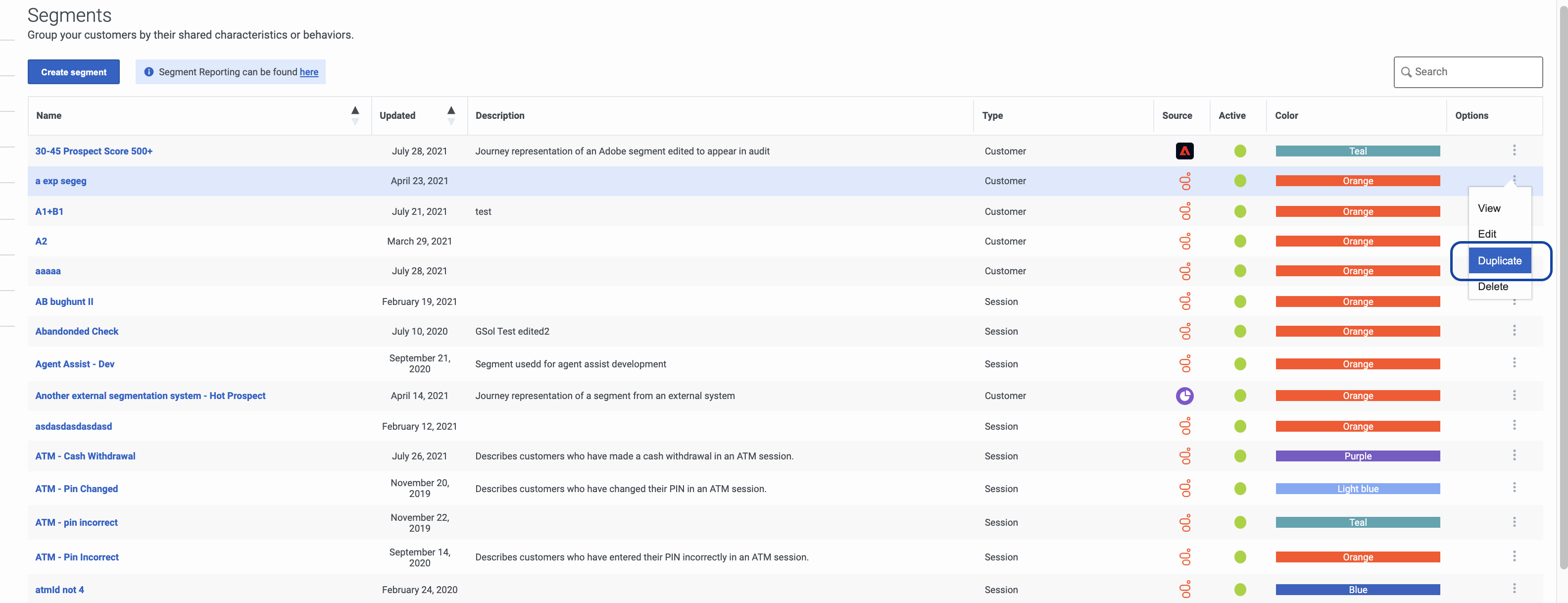1568x603 pixels.
Task: Open the Abandonded Check segment link
Action: click(x=77, y=331)
